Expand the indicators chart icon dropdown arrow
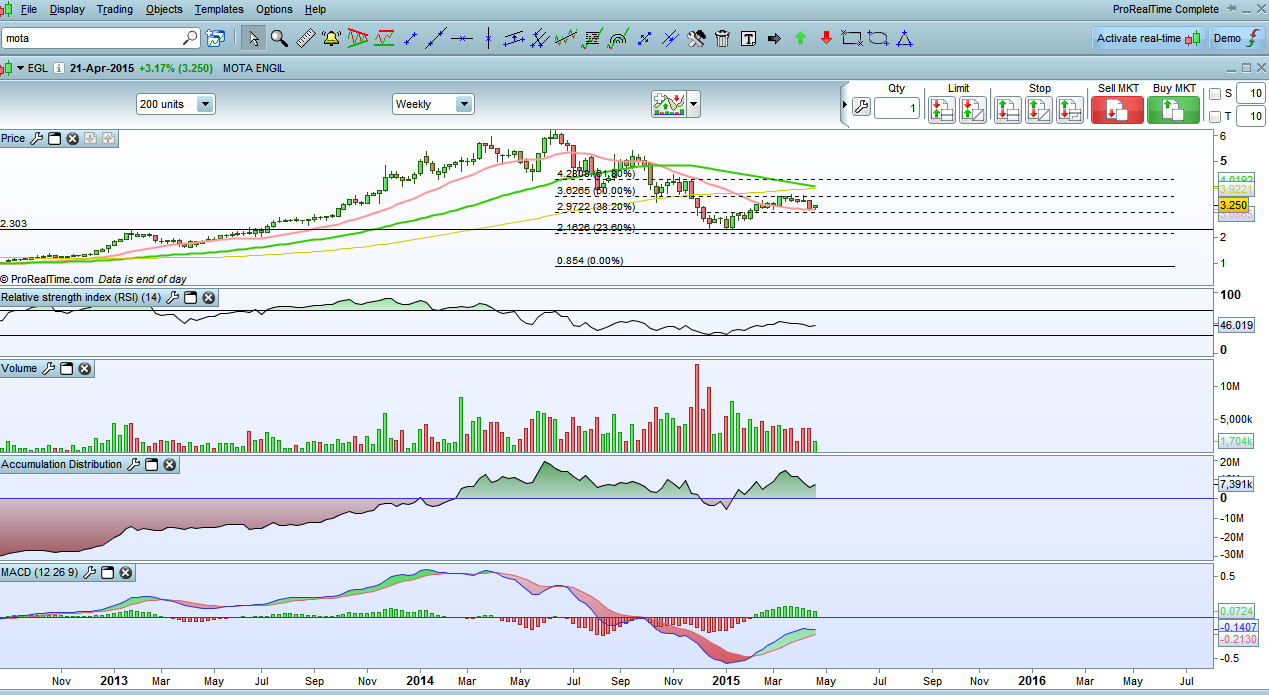 (x=693, y=104)
